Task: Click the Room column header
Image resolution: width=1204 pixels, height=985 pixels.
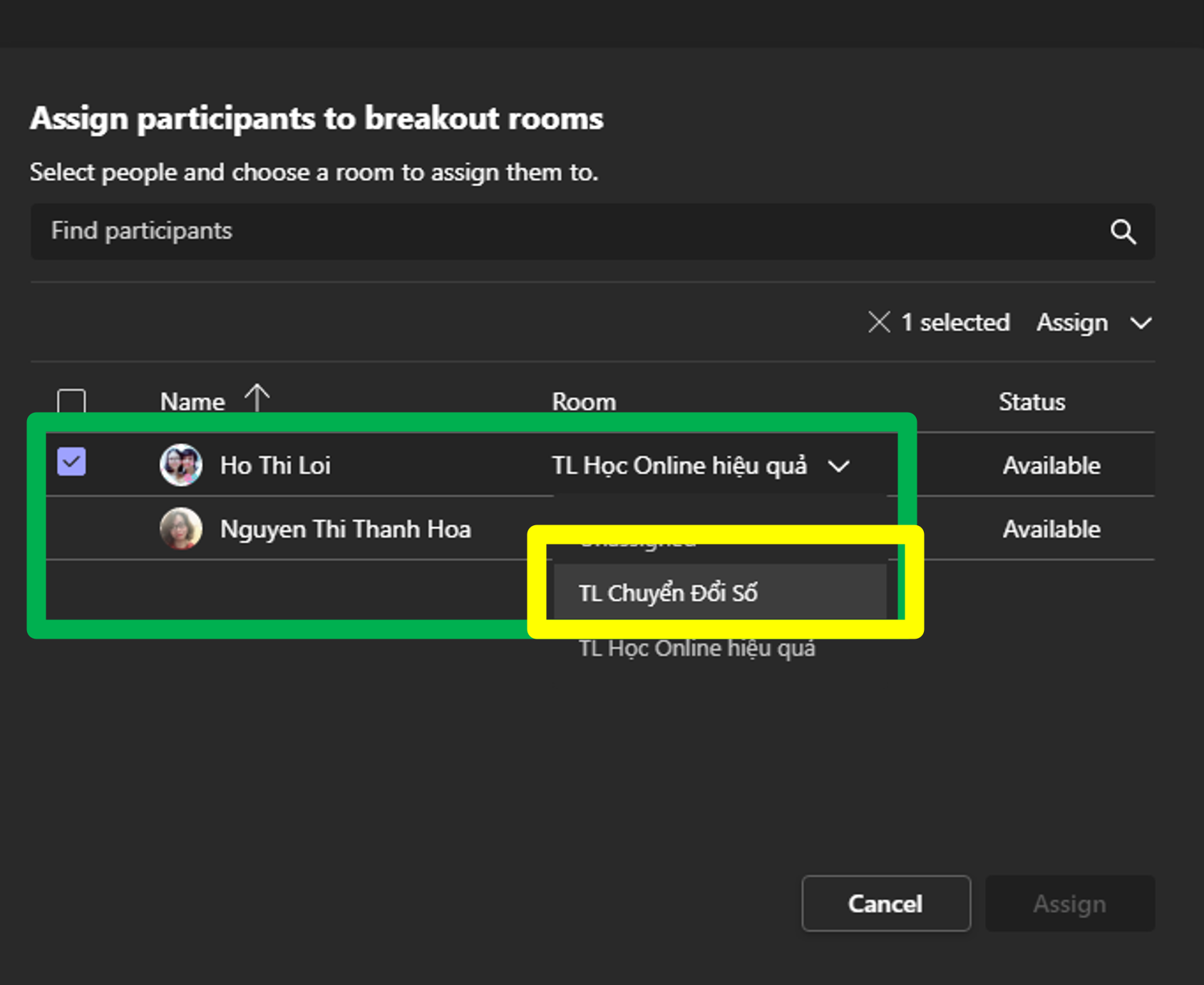Action: 584,402
